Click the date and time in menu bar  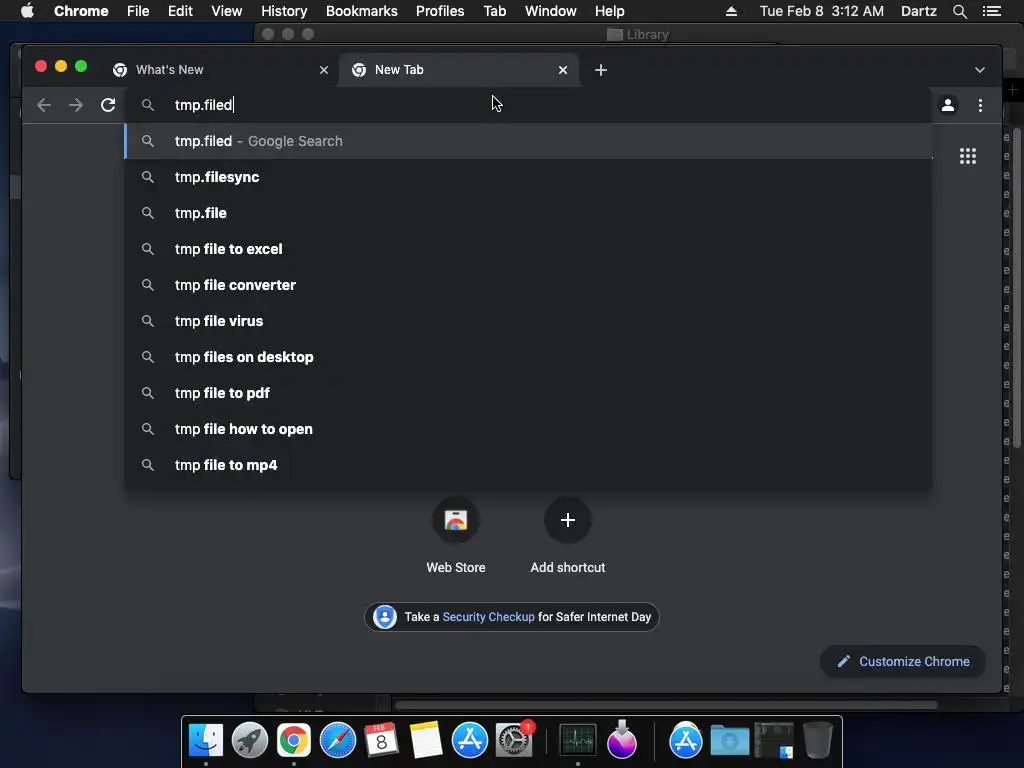822,11
